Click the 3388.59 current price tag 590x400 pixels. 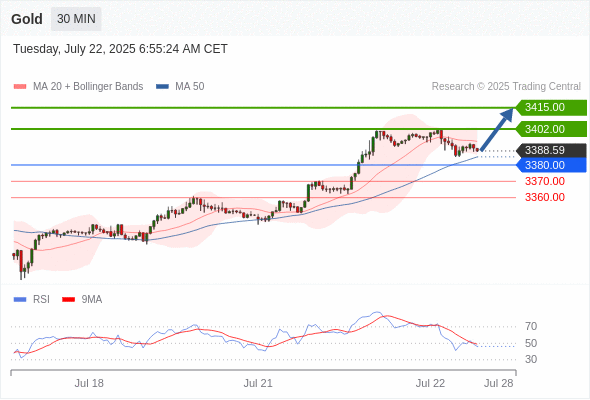coord(551,151)
